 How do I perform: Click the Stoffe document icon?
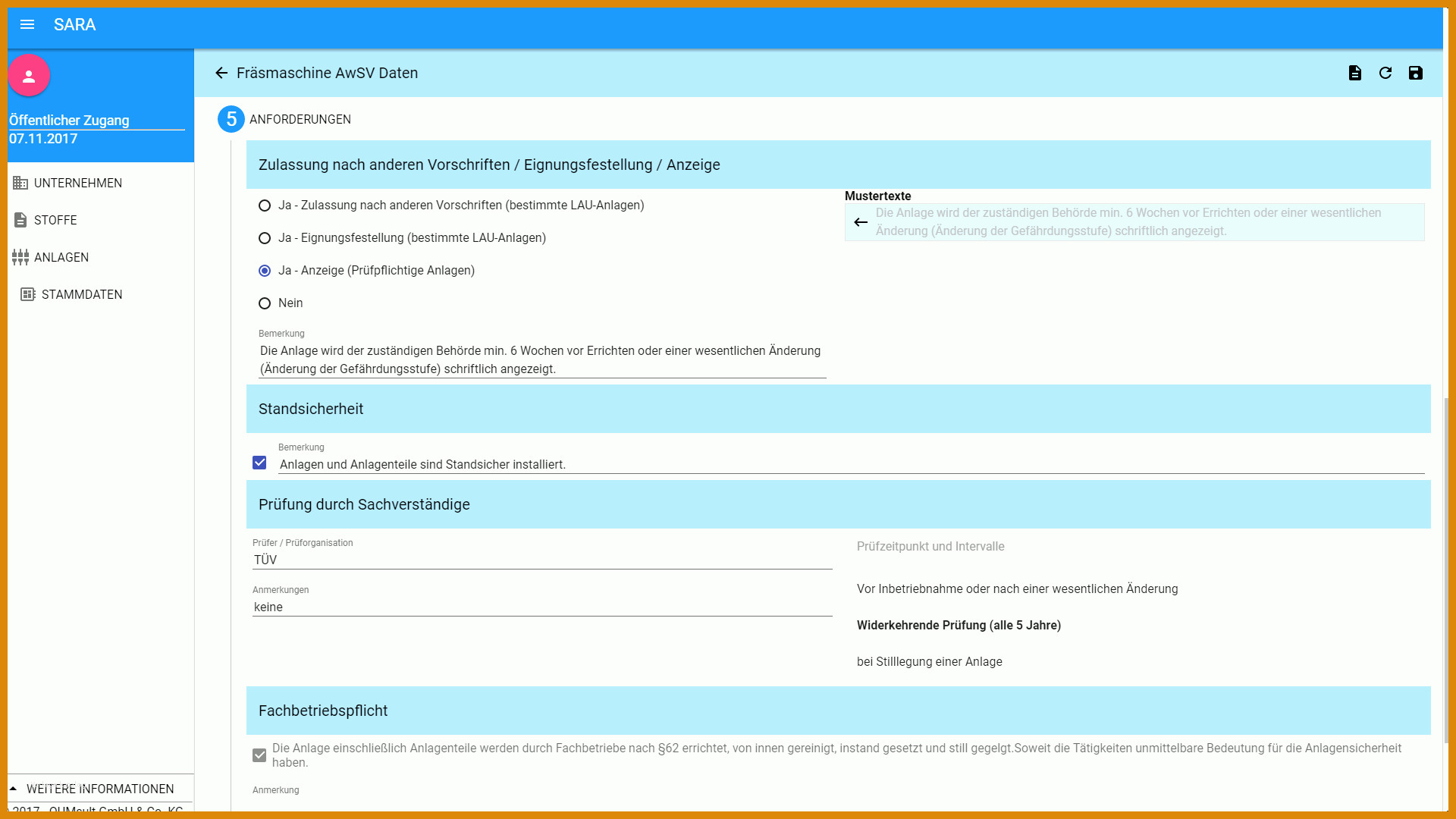point(20,220)
